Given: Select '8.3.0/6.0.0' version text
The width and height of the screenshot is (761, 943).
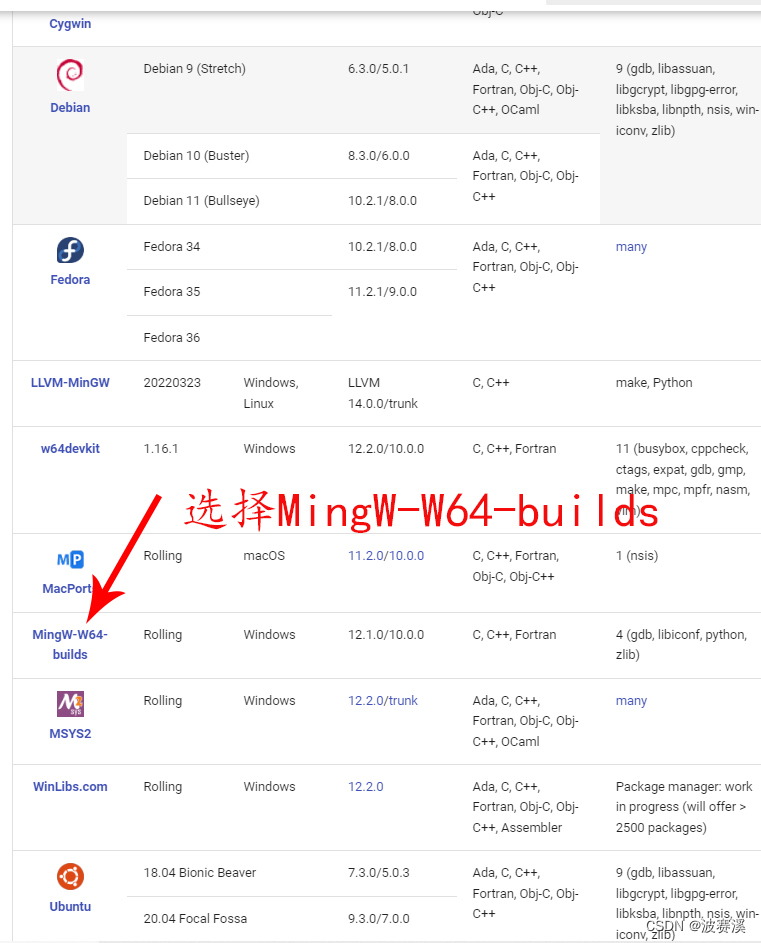Looking at the screenshot, I should click(378, 156).
